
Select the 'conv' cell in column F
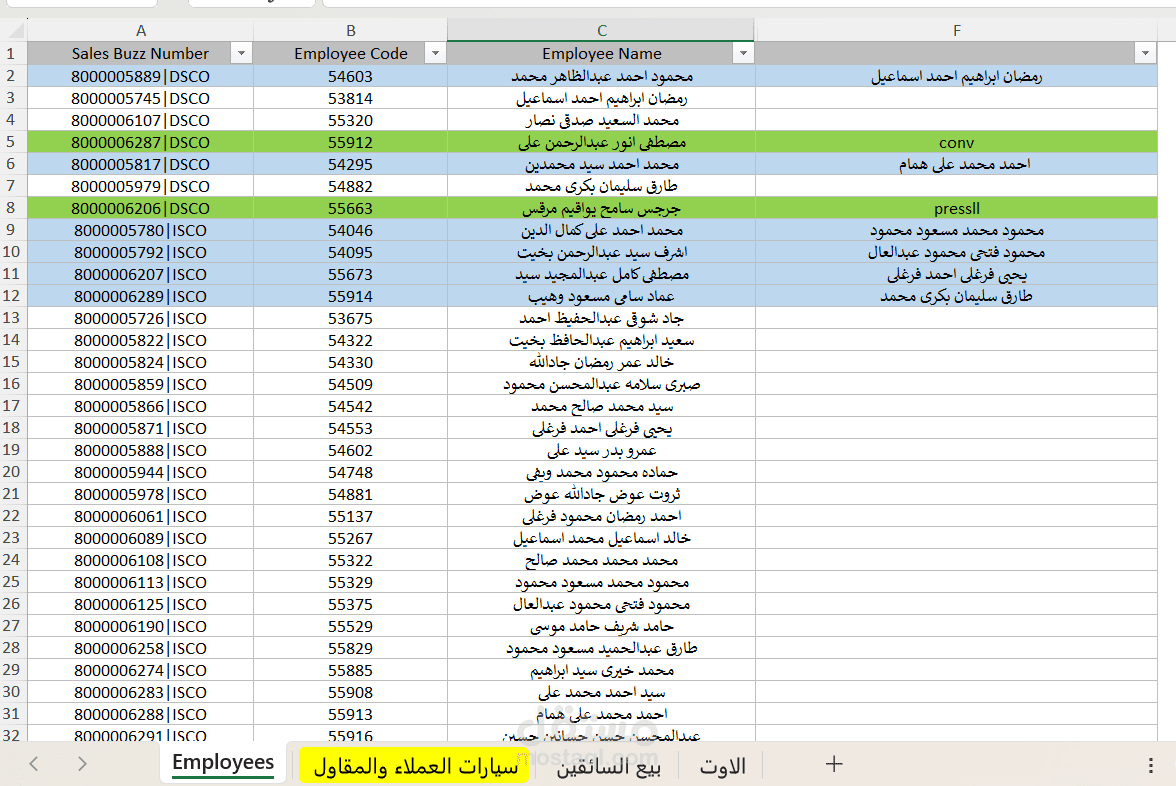coord(956,142)
